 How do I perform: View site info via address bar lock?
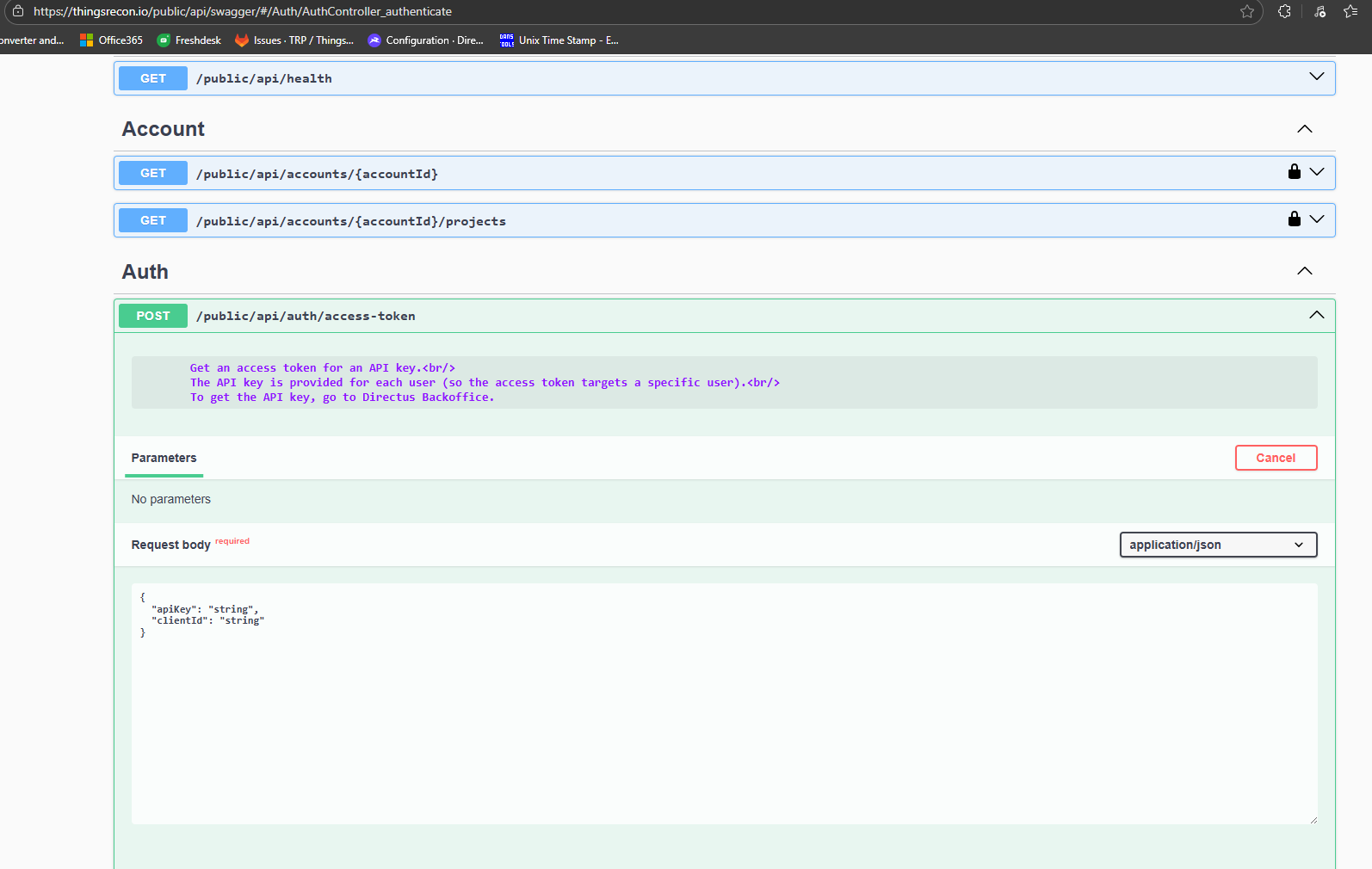pyautogui.click(x=17, y=11)
